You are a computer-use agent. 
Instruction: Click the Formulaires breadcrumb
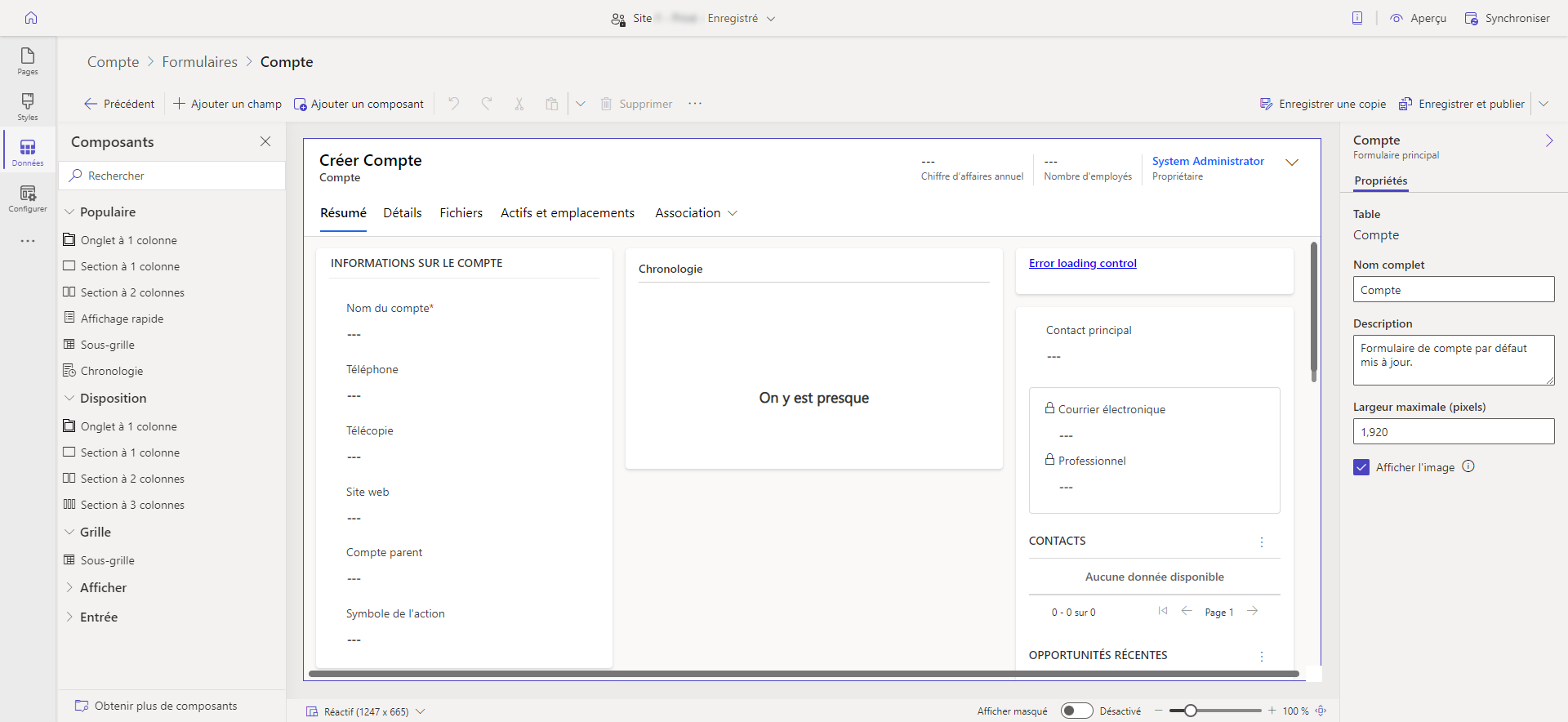click(x=200, y=62)
